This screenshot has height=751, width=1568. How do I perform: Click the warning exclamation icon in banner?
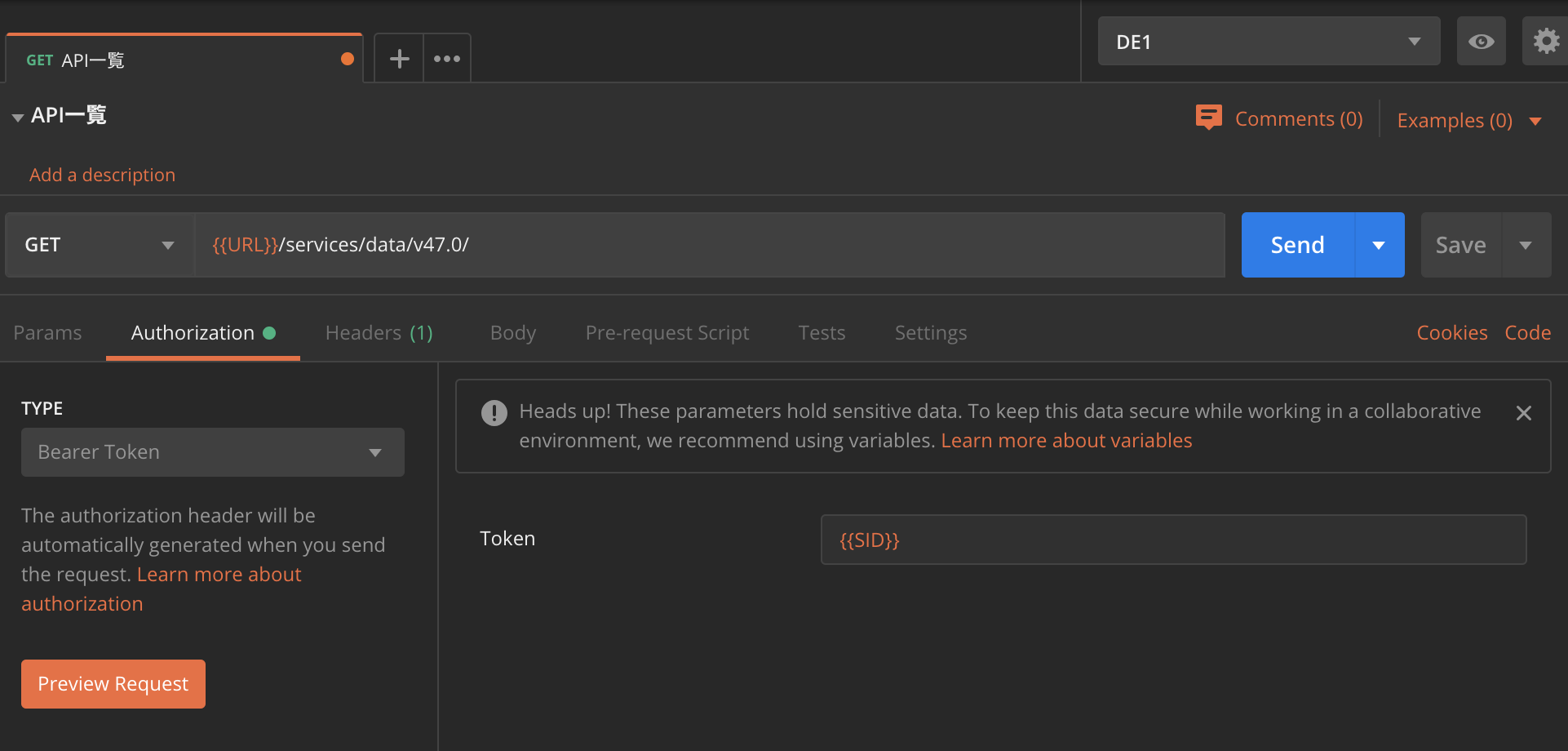point(494,413)
